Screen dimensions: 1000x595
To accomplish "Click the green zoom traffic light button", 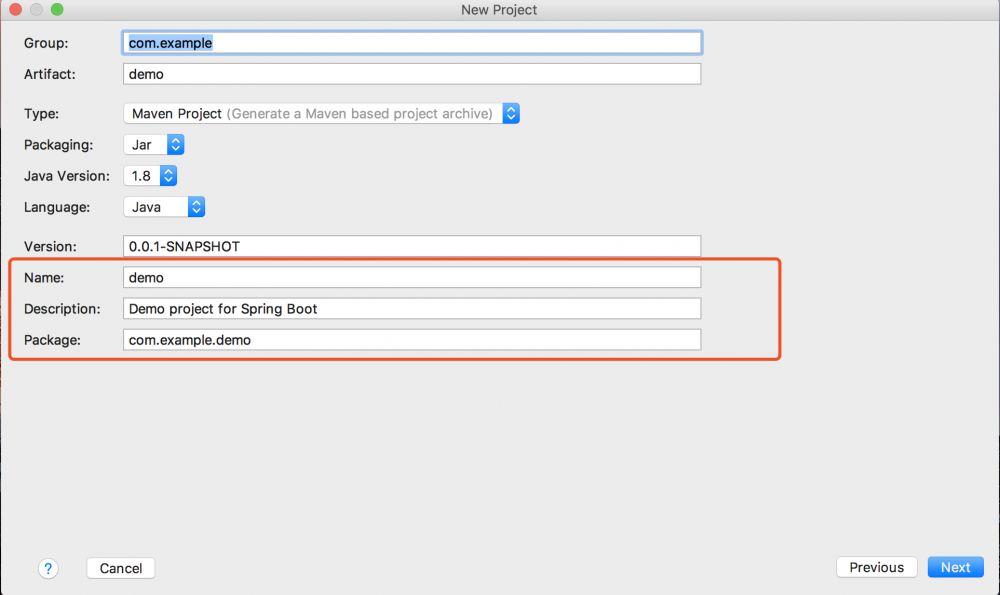I will pyautogui.click(x=56, y=9).
